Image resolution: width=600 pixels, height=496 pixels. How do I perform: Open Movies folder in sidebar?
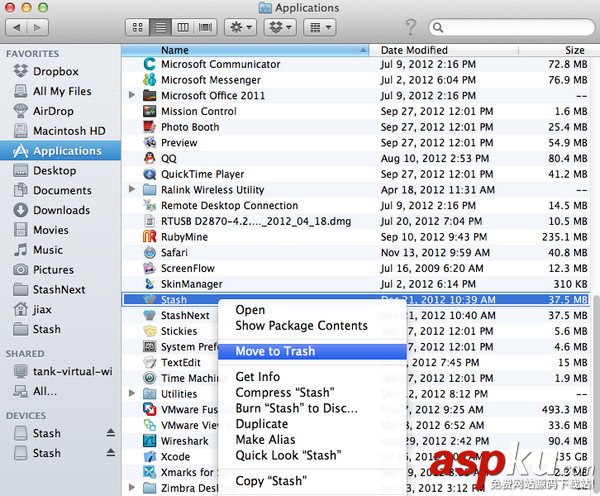(x=60, y=230)
